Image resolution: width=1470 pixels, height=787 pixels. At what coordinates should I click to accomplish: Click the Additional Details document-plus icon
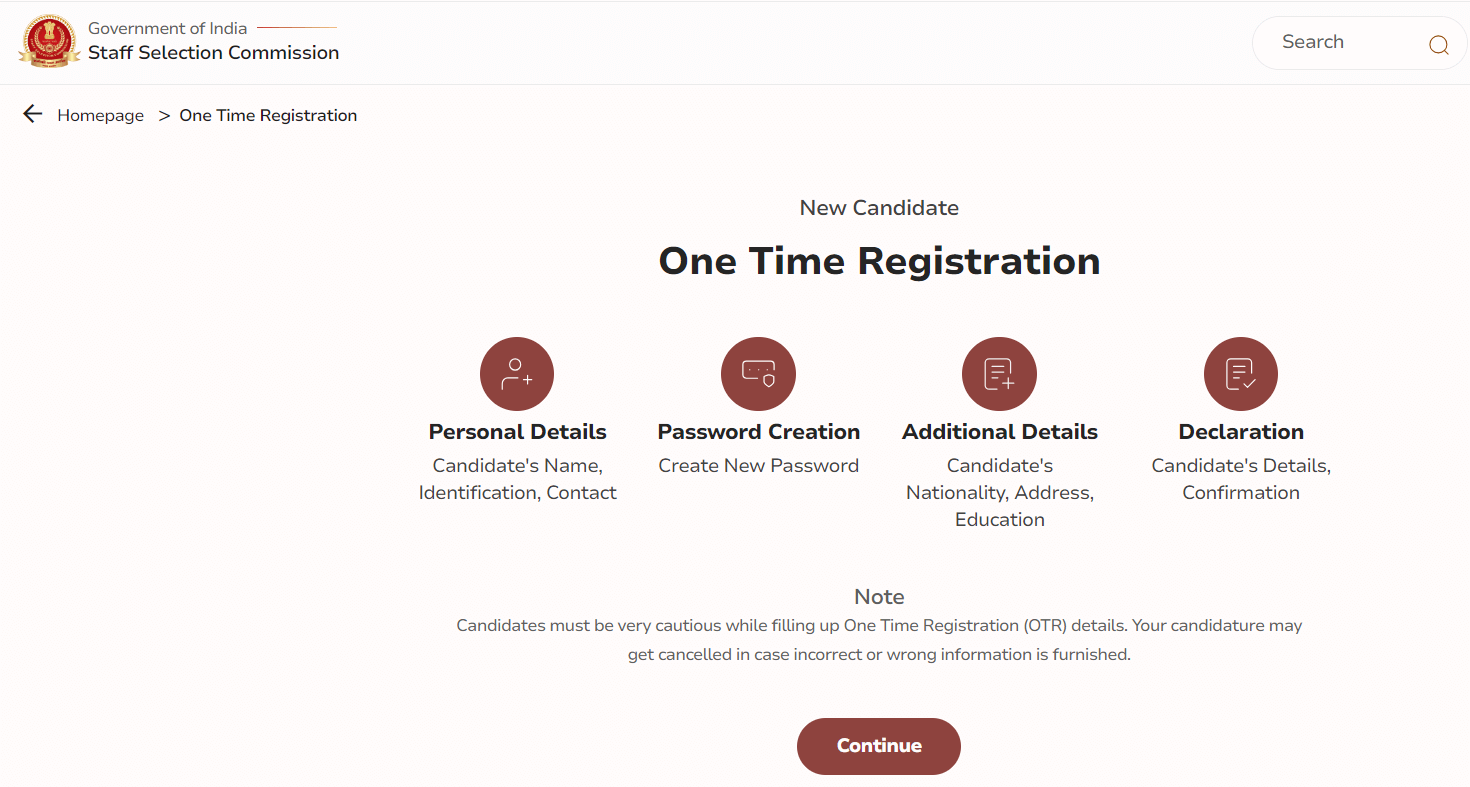point(999,374)
